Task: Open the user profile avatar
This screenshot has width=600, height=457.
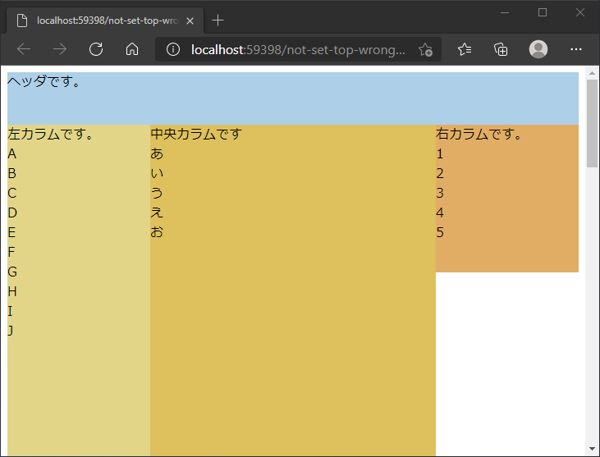Action: (x=538, y=49)
